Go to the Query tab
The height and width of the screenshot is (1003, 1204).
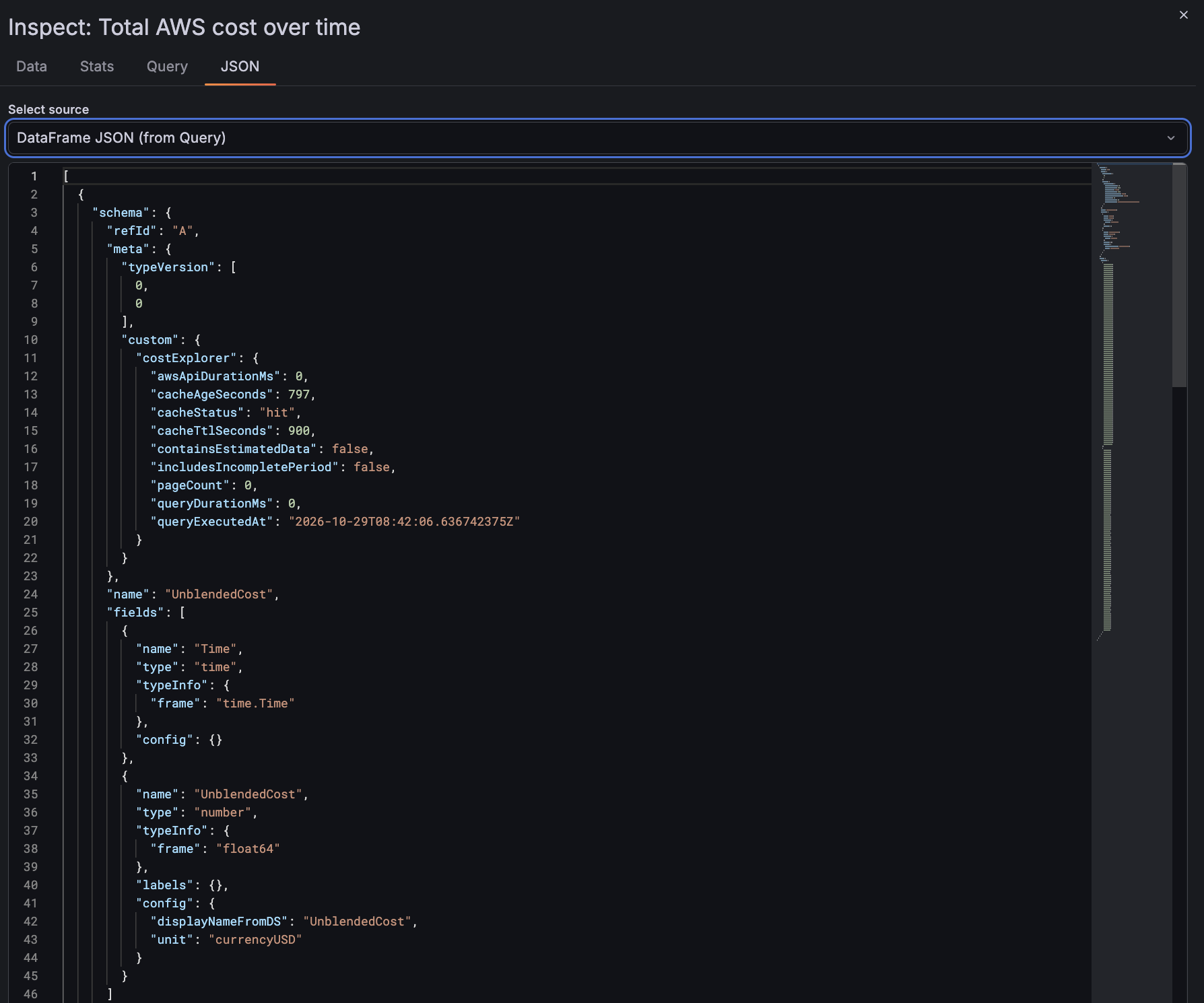(x=167, y=66)
